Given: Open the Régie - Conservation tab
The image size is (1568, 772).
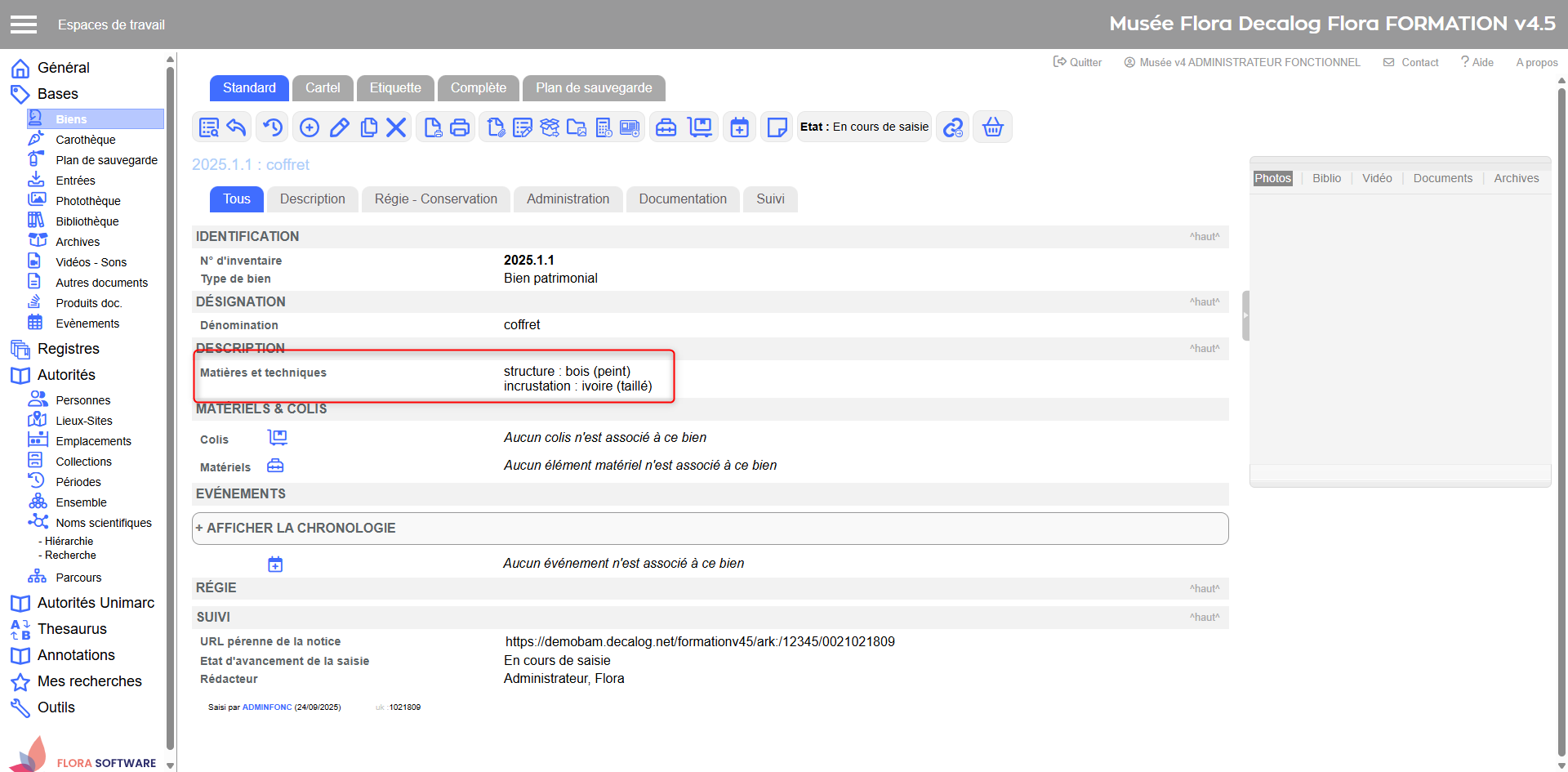Looking at the screenshot, I should pyautogui.click(x=435, y=199).
